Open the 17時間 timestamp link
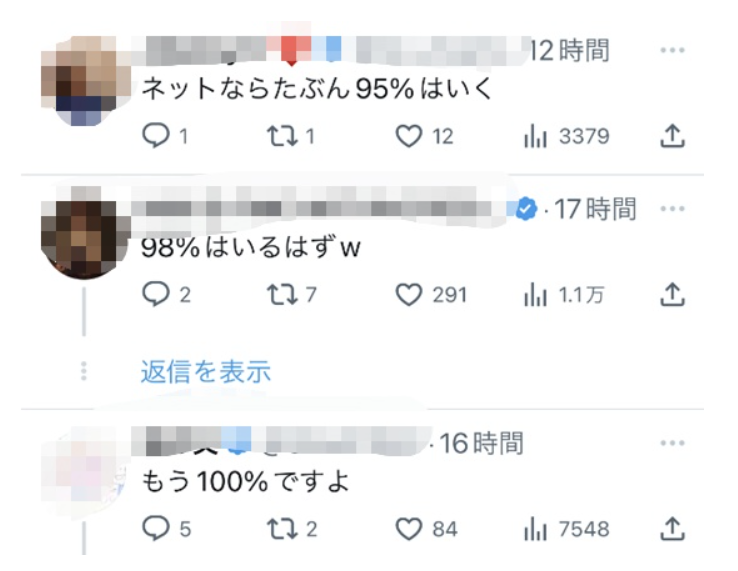Viewport: 738px width, 571px height. (595, 209)
